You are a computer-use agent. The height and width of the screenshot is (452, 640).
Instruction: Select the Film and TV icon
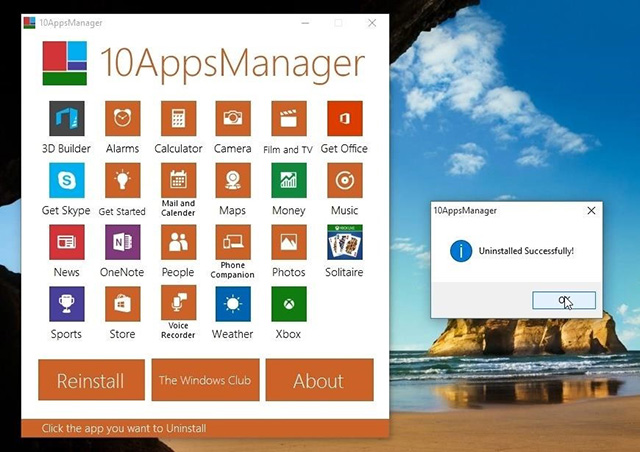pyautogui.click(x=289, y=118)
